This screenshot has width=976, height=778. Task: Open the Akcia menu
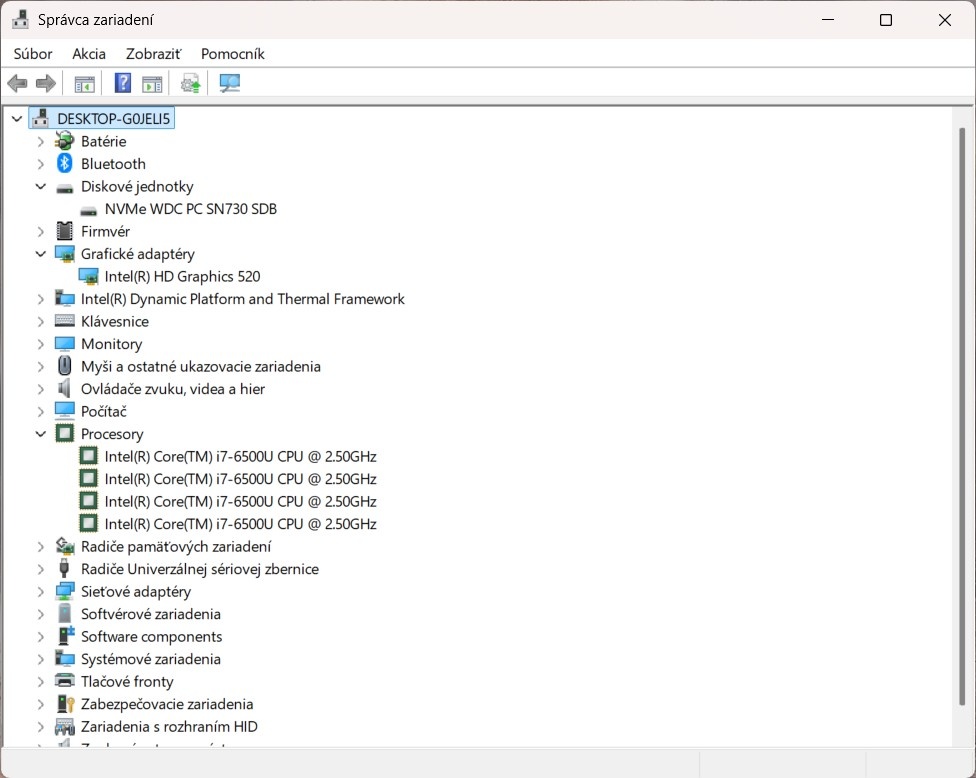[x=89, y=54]
